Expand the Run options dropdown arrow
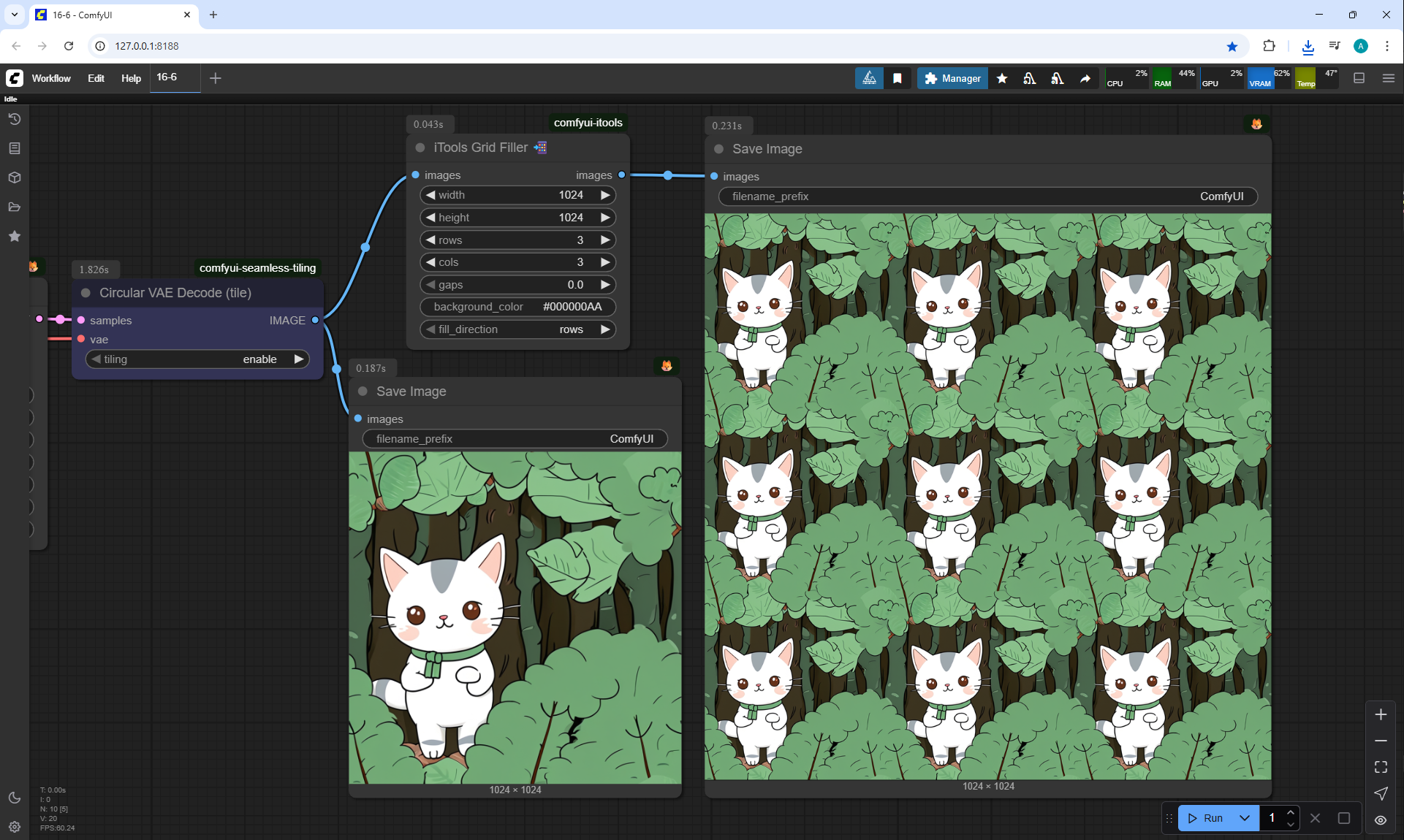Viewport: 1404px width, 840px height. click(x=1244, y=818)
